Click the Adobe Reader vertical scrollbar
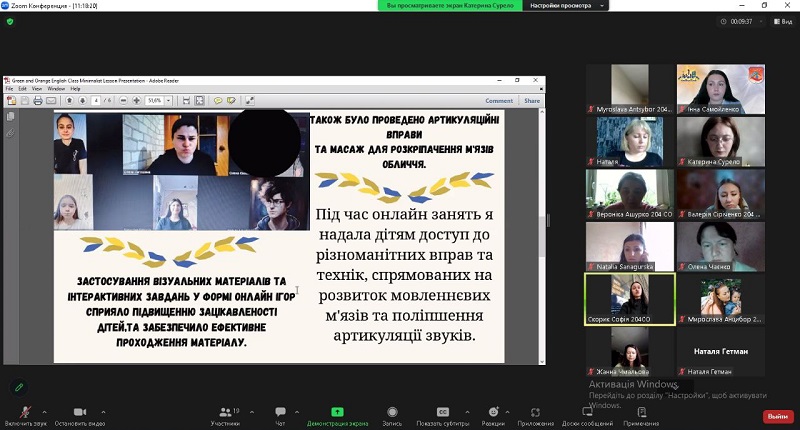 point(542,230)
